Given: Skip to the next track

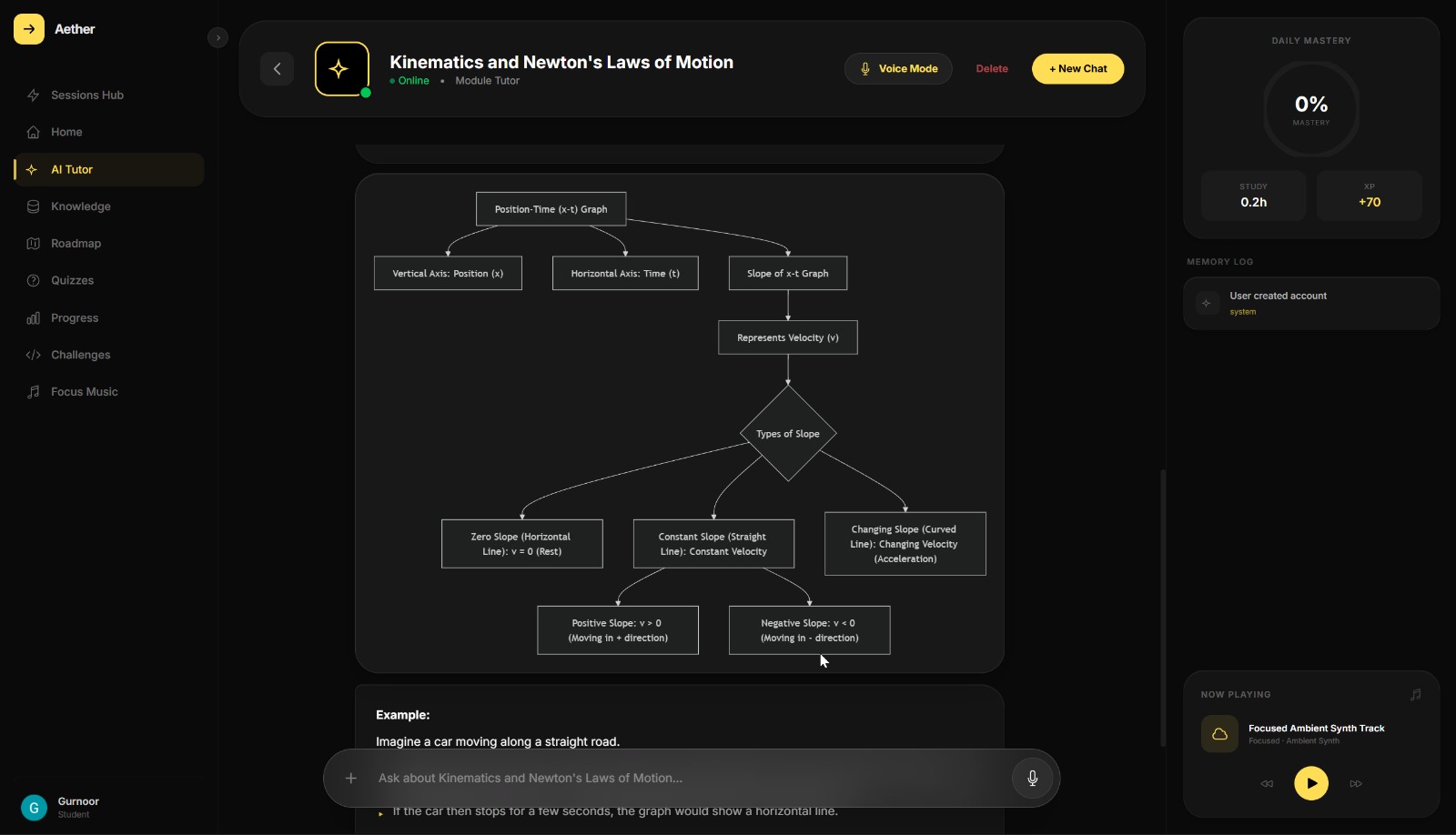Looking at the screenshot, I should [1356, 783].
